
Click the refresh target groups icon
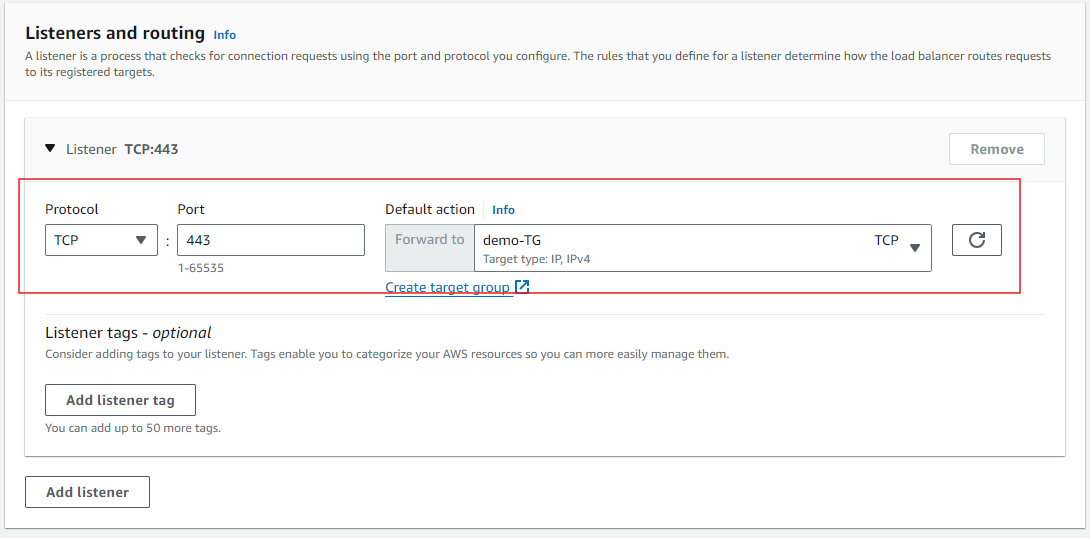pos(976,240)
